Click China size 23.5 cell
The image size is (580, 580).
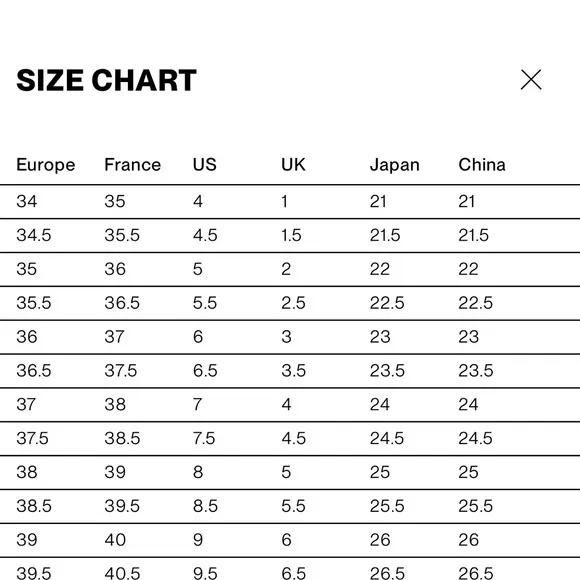[476, 371]
